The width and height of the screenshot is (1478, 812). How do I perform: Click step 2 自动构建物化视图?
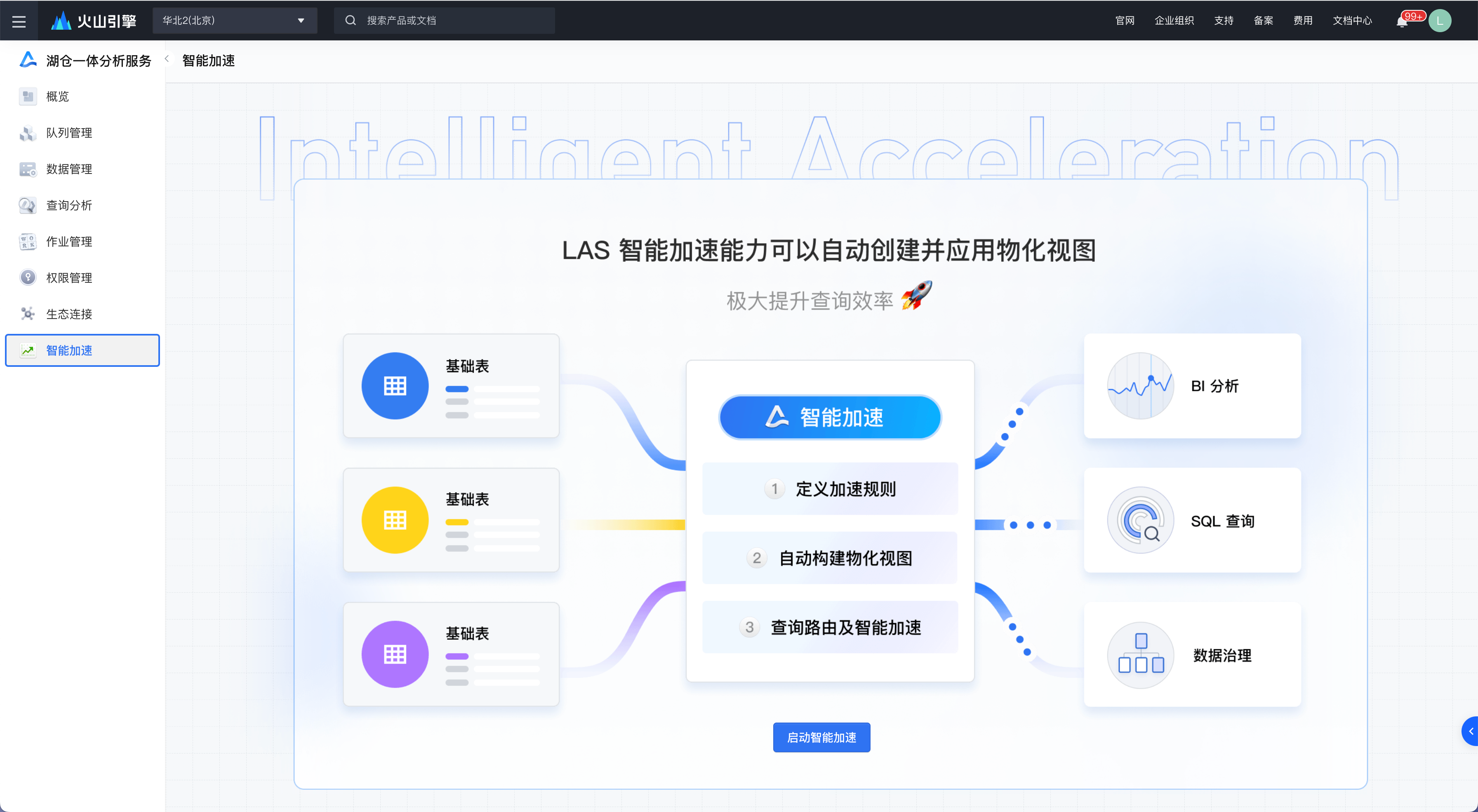point(830,558)
